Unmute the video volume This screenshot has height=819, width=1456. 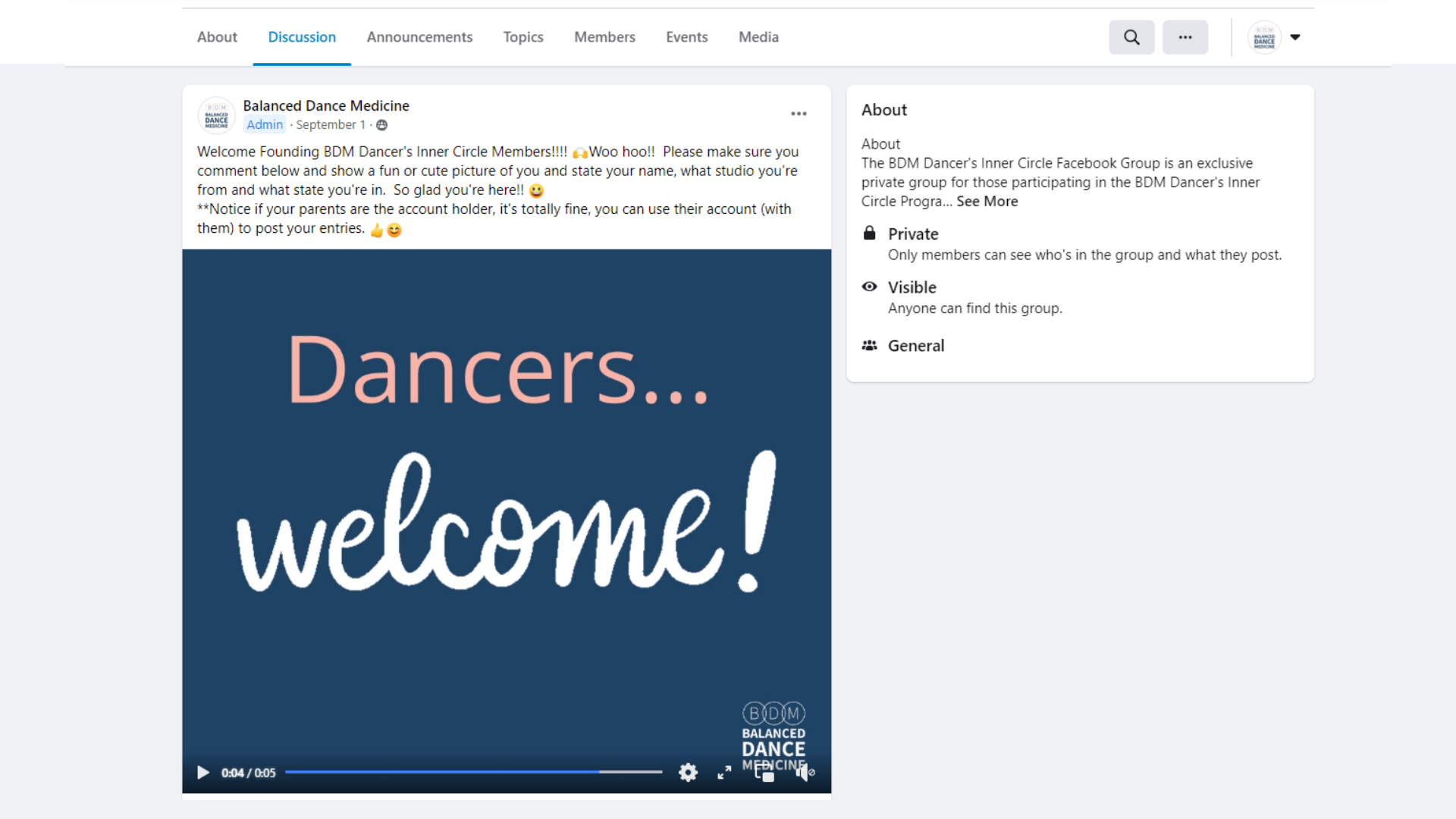point(805,773)
